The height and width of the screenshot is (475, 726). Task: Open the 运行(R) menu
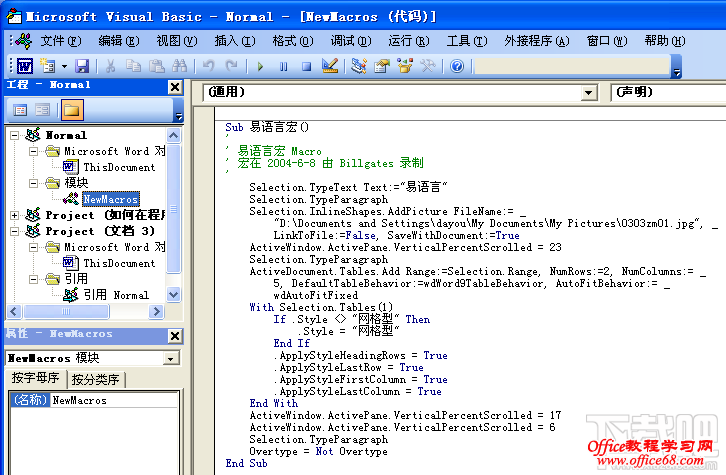coord(409,41)
